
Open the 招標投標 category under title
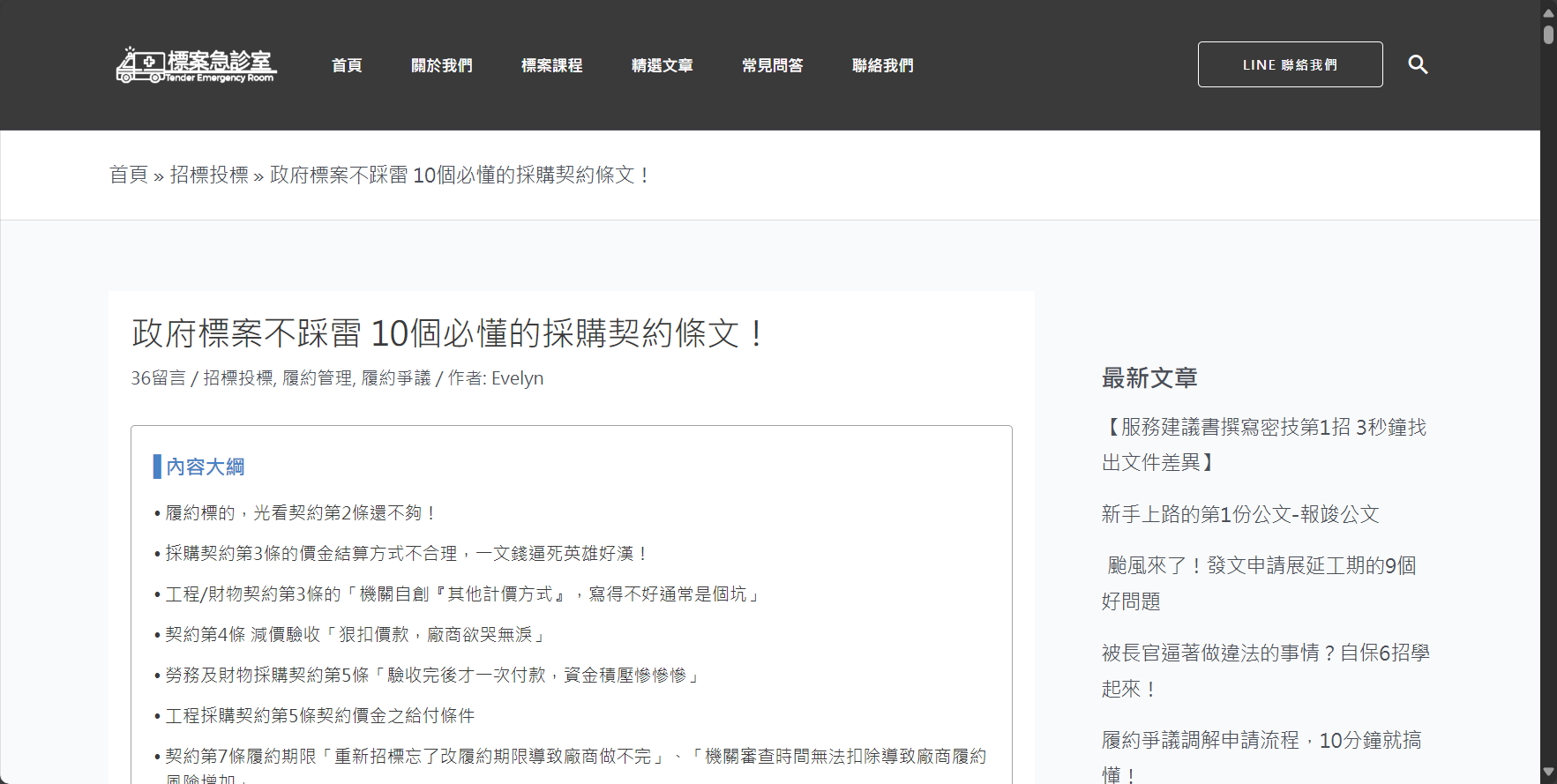(x=238, y=378)
